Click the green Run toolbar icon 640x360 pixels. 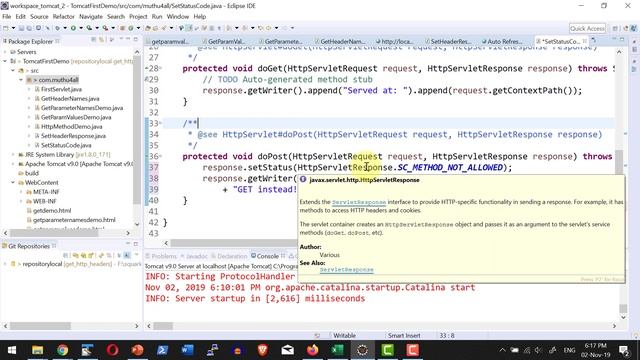[73, 28]
